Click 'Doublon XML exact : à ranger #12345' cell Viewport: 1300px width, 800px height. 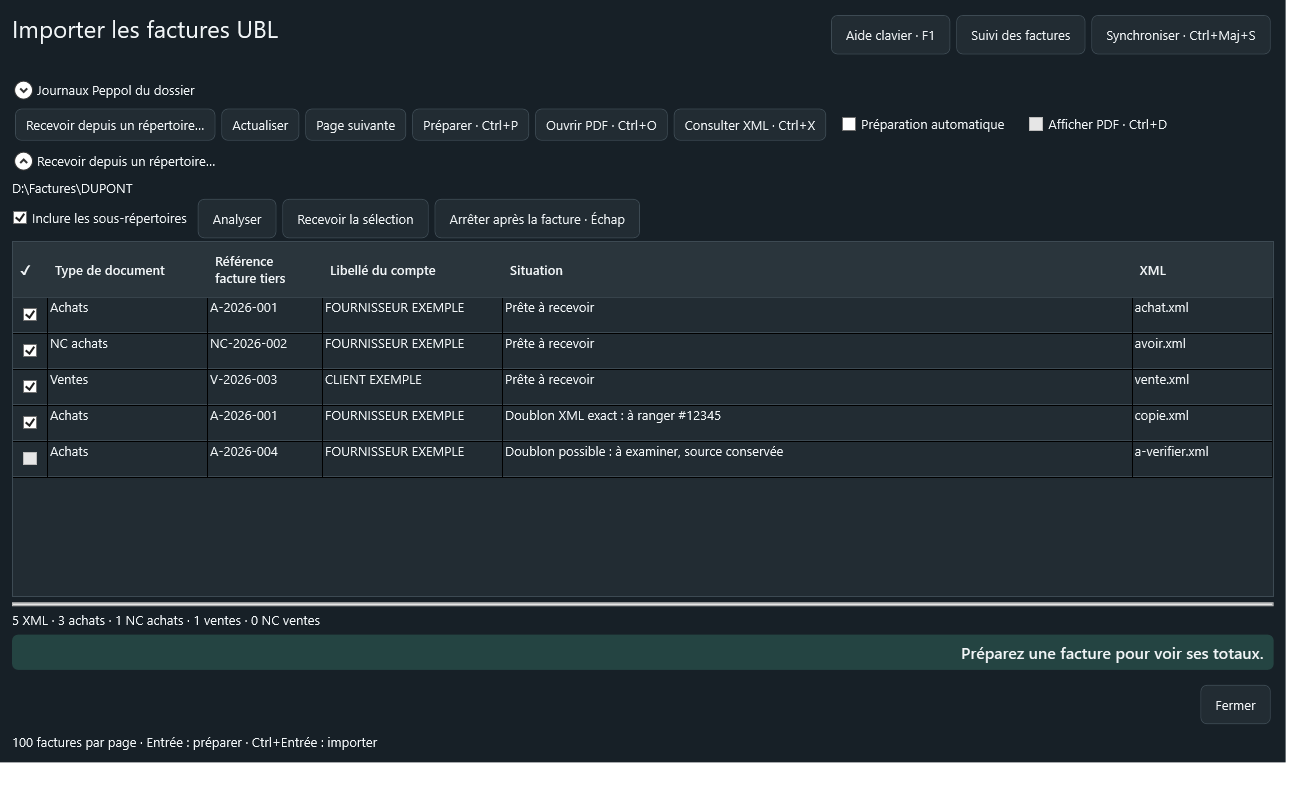coord(817,423)
